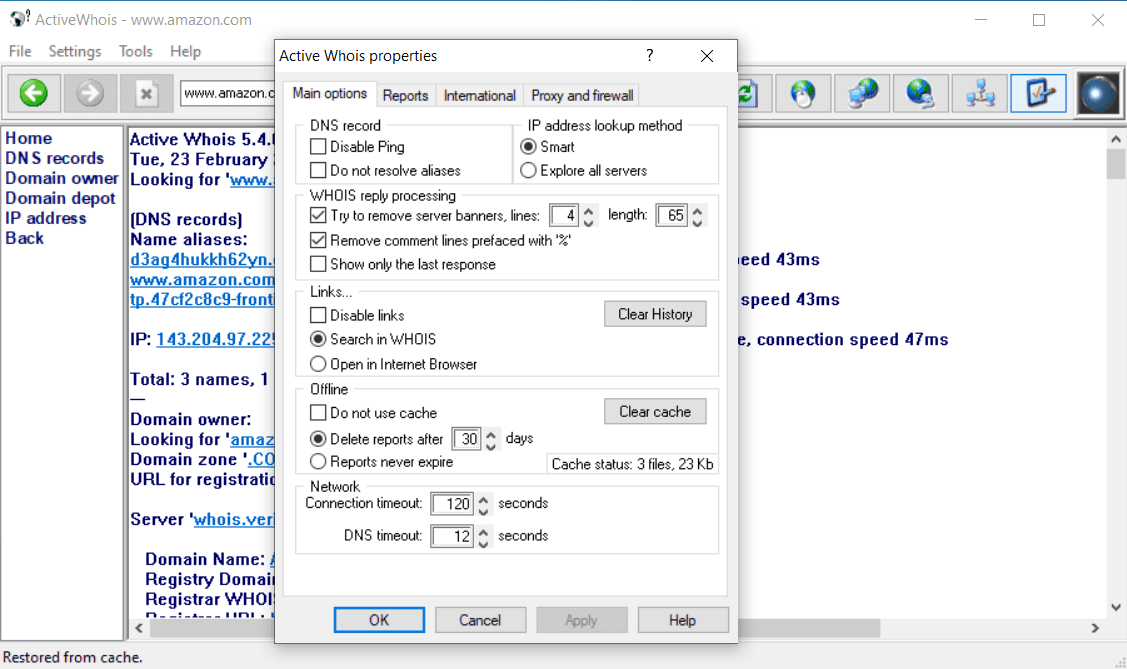Click the blue activity orb indicator
Image resolution: width=1127 pixels, height=669 pixels.
(1098, 94)
